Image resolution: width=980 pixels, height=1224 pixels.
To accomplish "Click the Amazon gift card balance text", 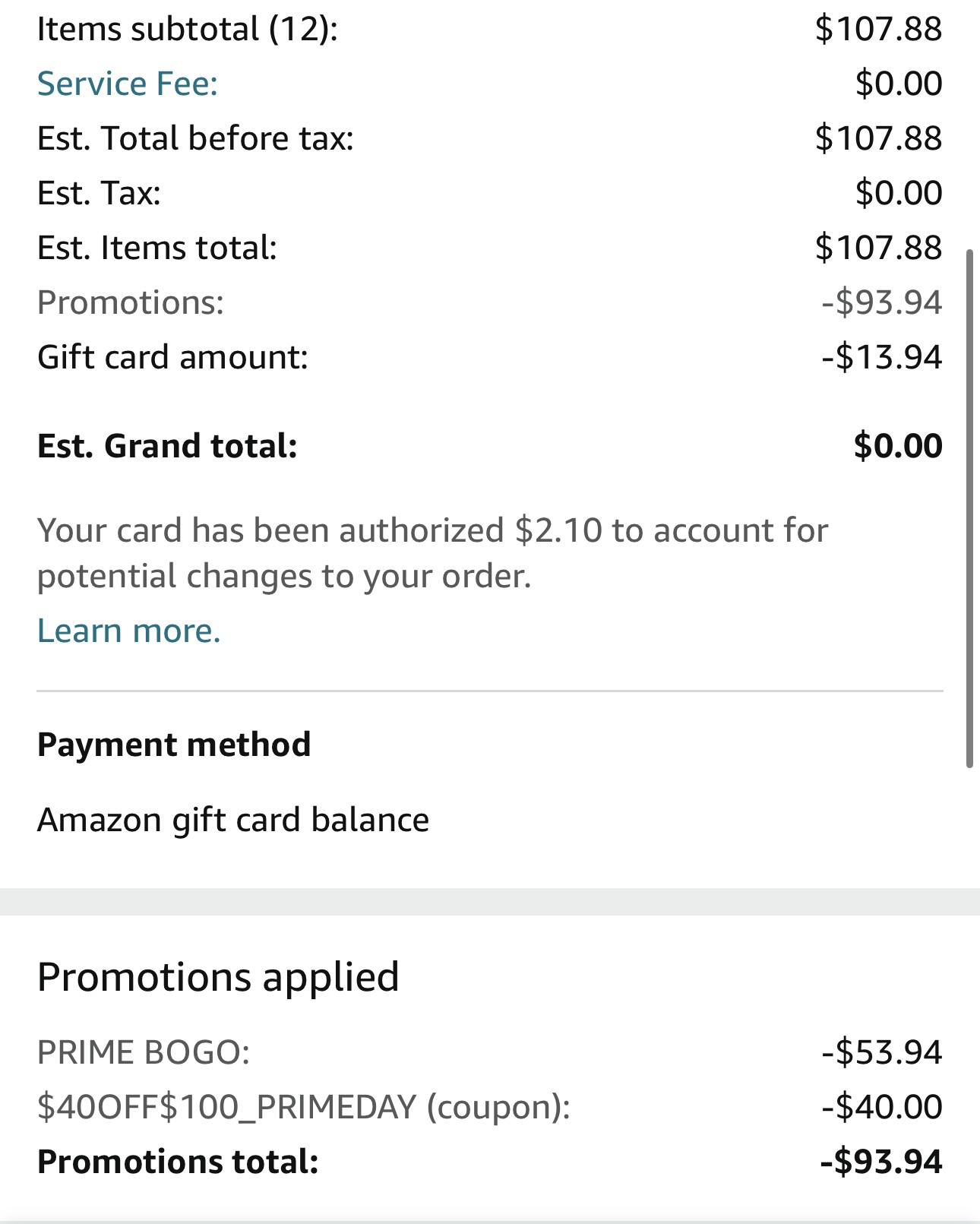I will [233, 820].
